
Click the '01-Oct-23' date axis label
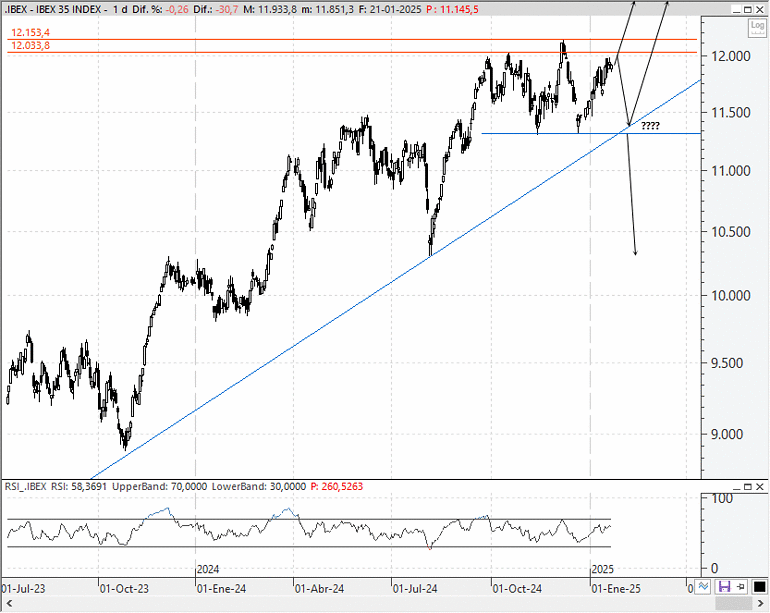(124, 588)
